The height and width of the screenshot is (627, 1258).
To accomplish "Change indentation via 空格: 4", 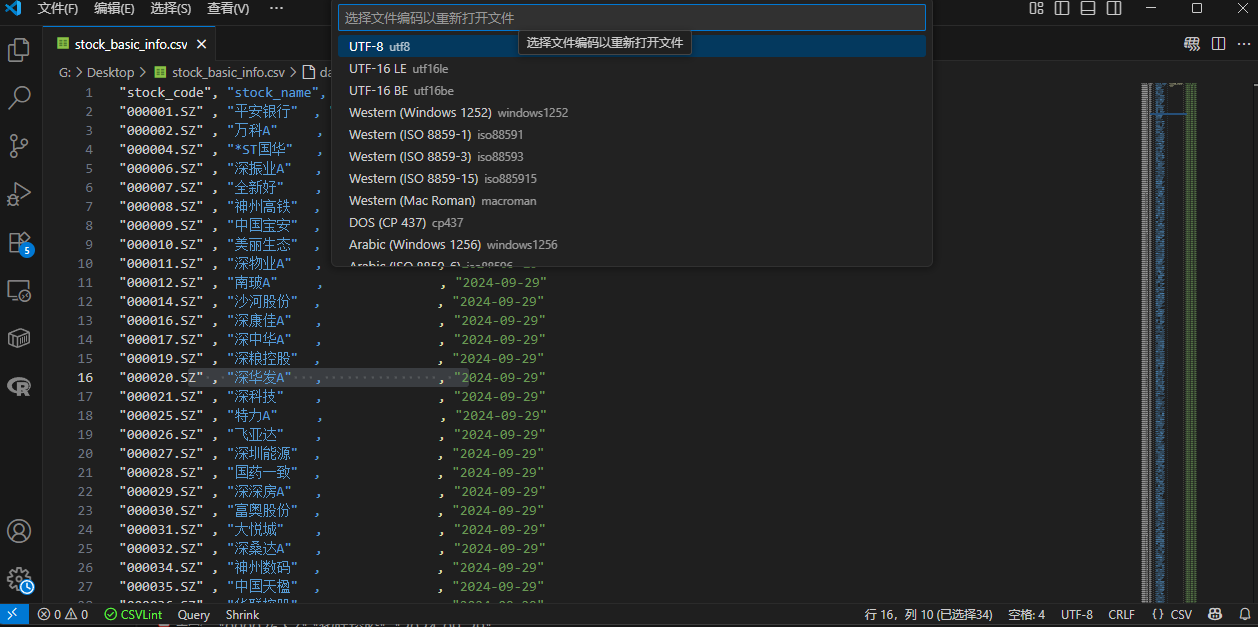I will click(1026, 615).
